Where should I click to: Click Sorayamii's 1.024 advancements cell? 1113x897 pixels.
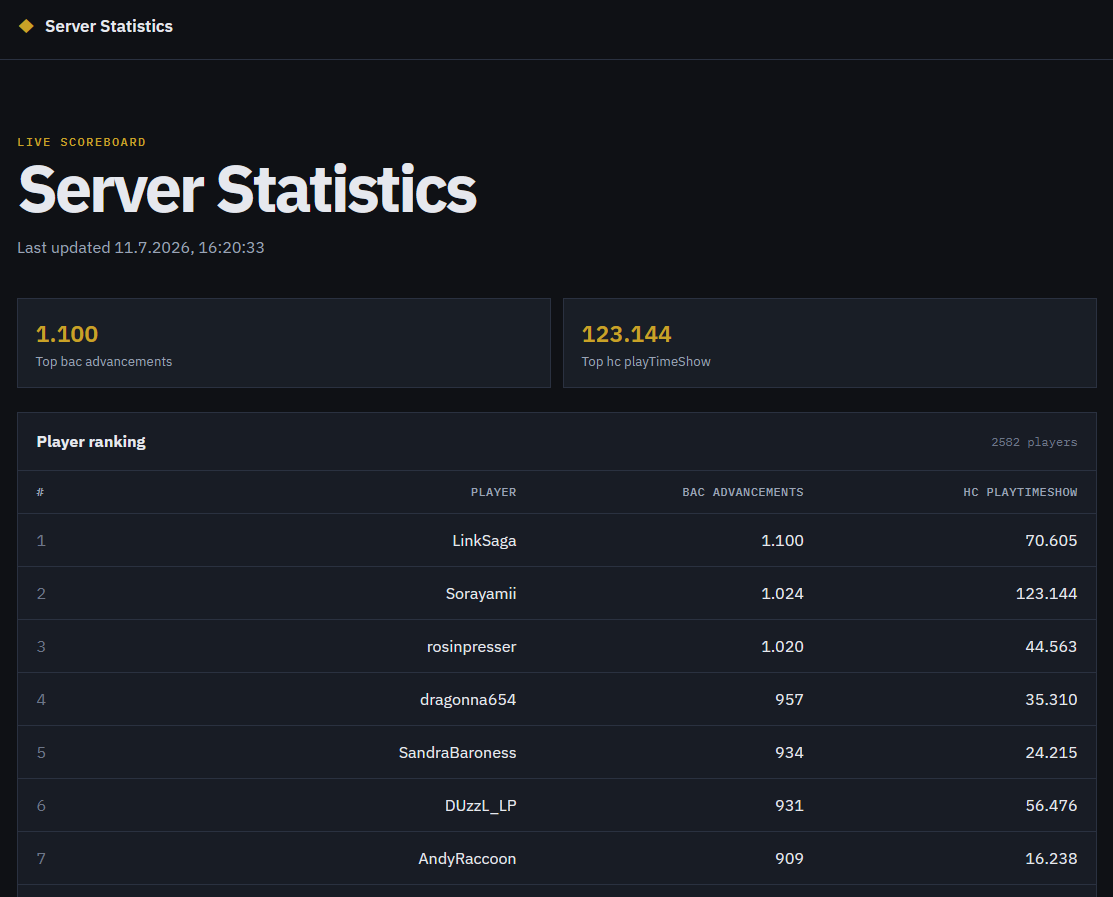click(x=782, y=593)
